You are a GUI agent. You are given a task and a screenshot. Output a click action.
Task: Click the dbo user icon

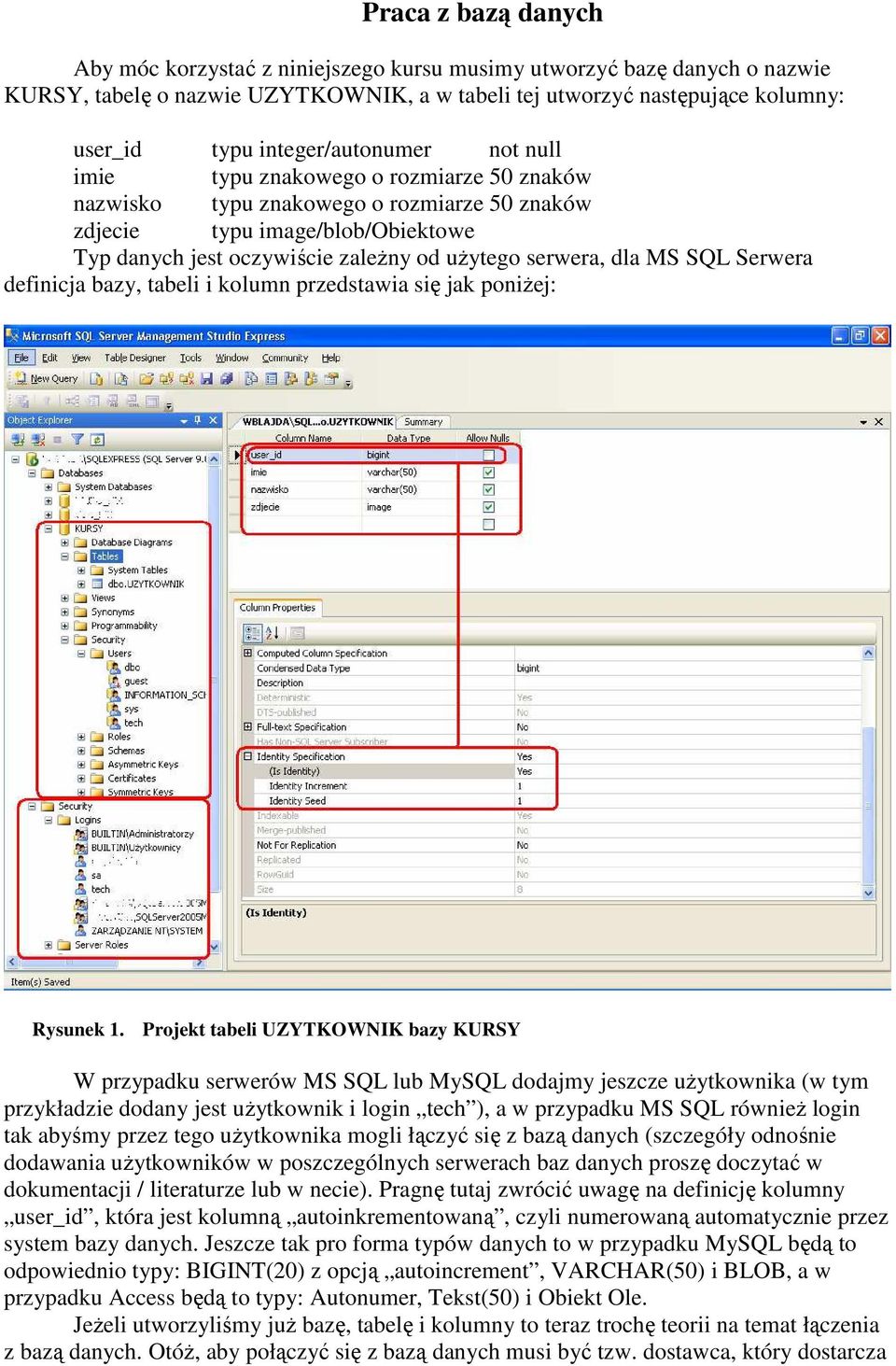click(x=115, y=668)
